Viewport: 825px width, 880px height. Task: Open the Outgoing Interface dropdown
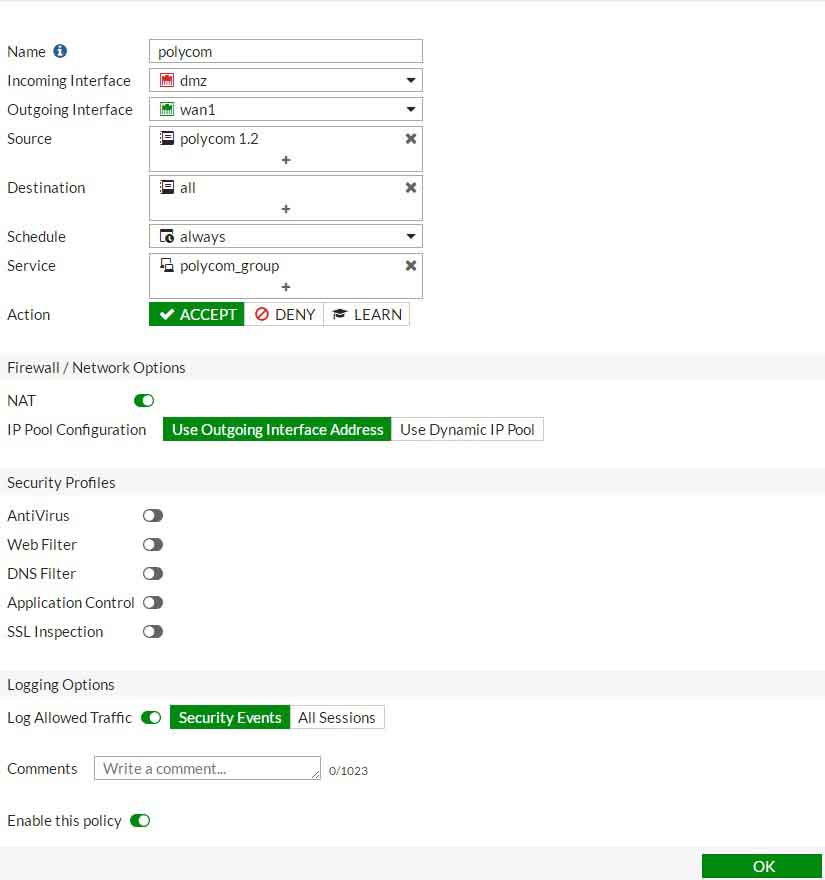[411, 109]
